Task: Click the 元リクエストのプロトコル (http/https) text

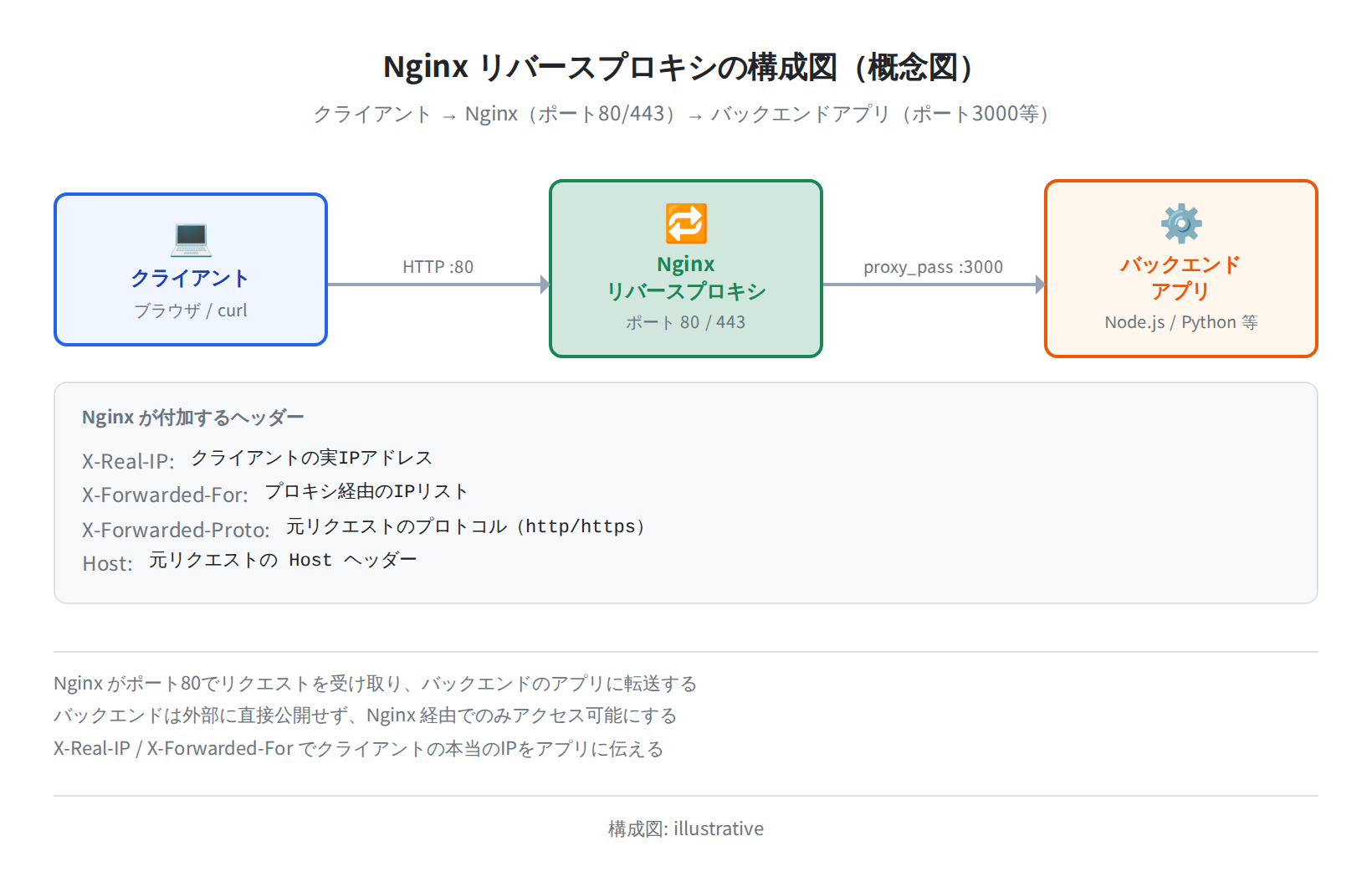Action: tap(465, 526)
